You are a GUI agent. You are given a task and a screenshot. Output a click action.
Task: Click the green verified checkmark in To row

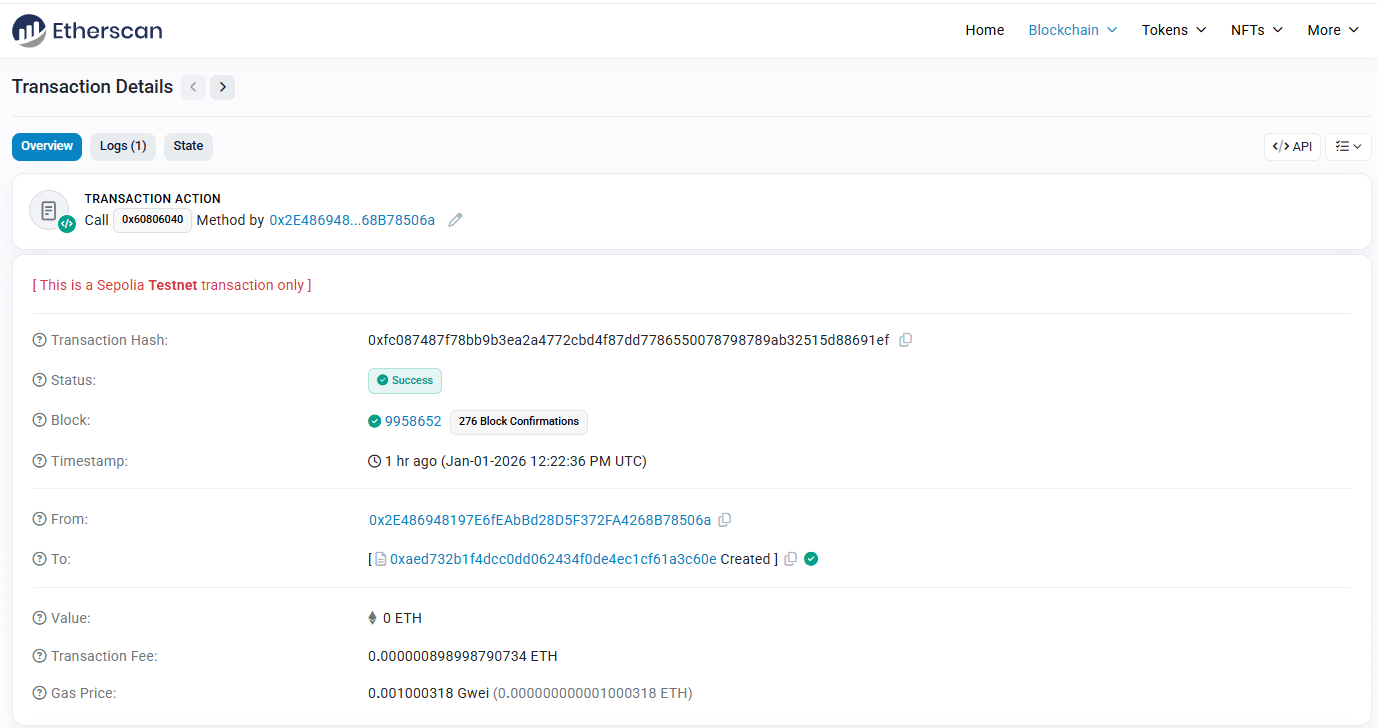coord(811,559)
